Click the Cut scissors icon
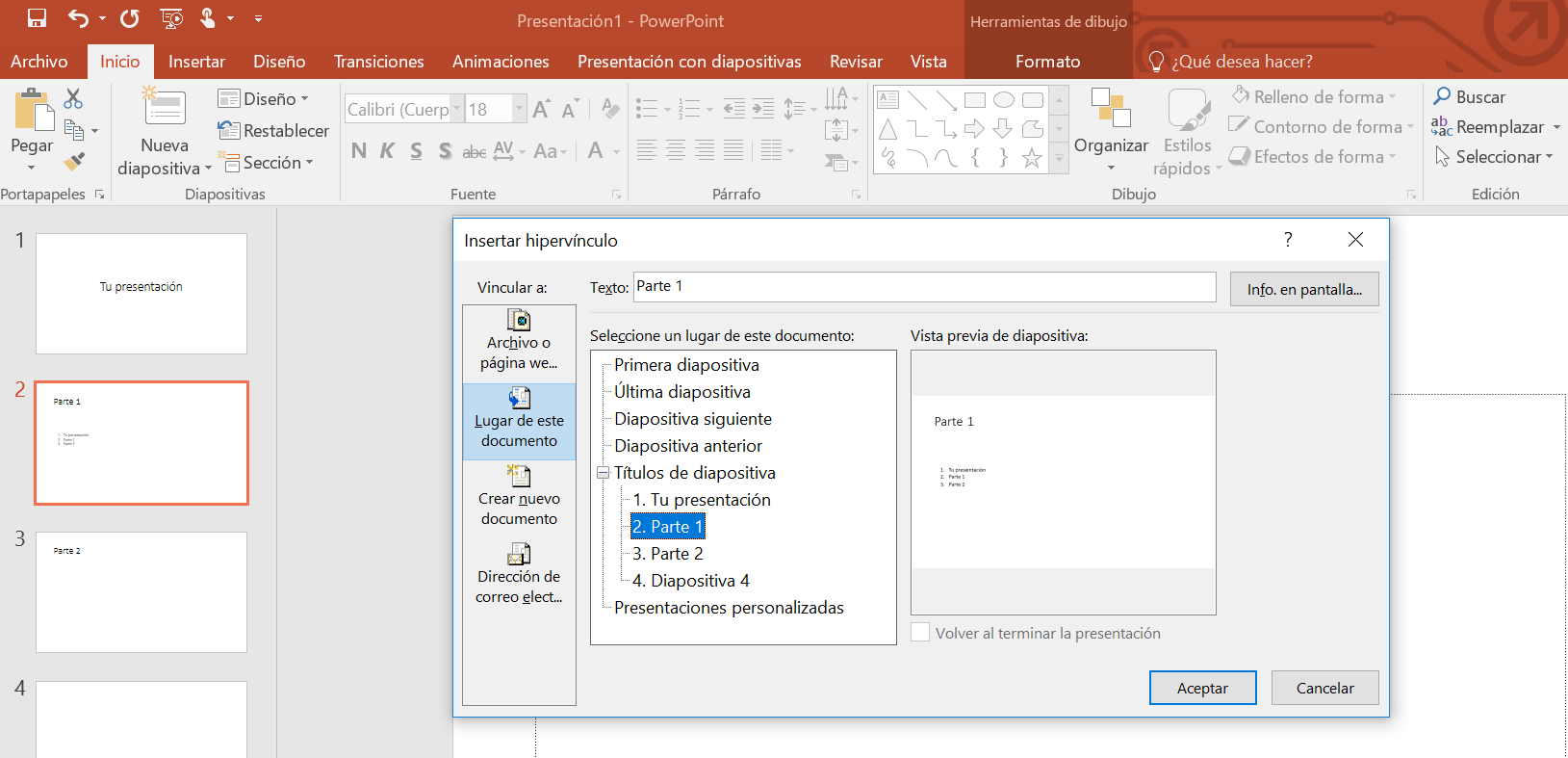The height and width of the screenshot is (758, 1568). coord(73,98)
